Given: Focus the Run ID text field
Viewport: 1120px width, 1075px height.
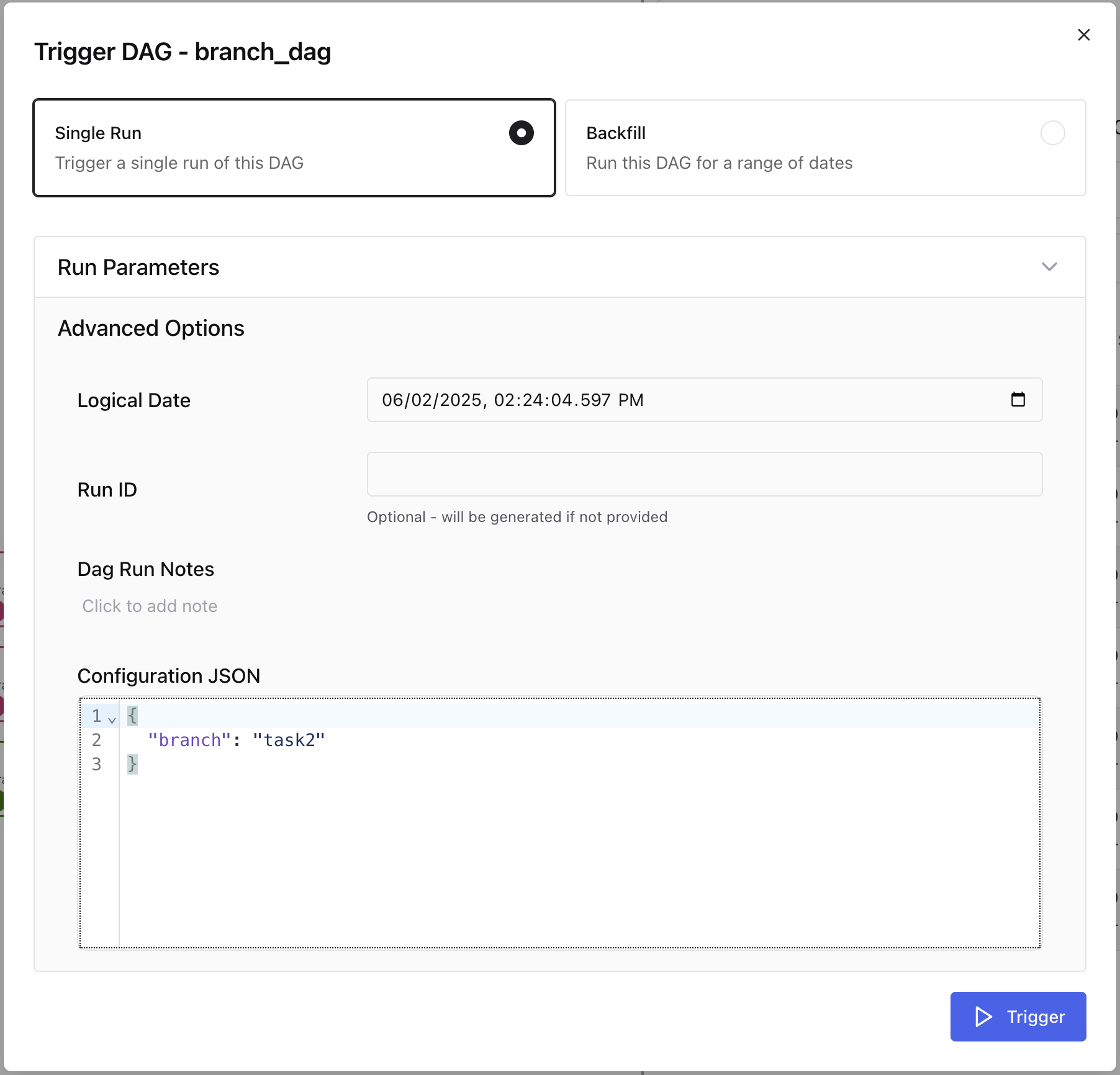Looking at the screenshot, I should (x=704, y=474).
